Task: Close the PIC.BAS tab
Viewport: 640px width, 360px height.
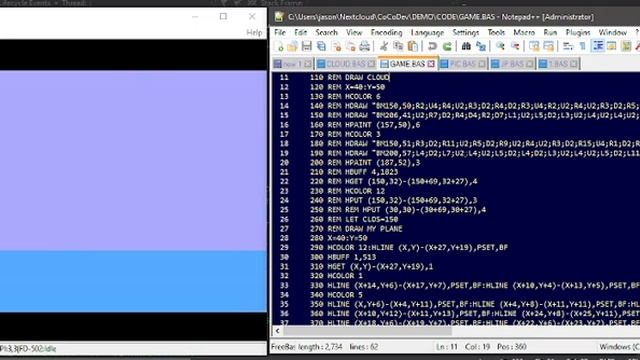Action: coord(482,64)
